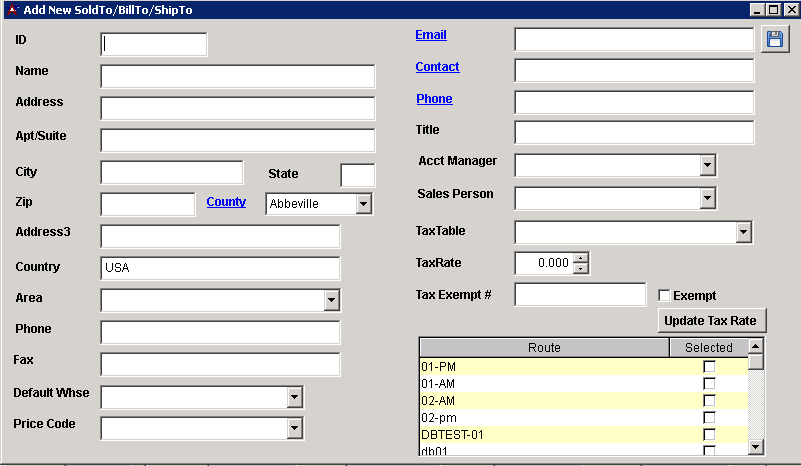Enable the DBTEST-01 route checkbox
The image size is (801, 466).
tap(709, 434)
